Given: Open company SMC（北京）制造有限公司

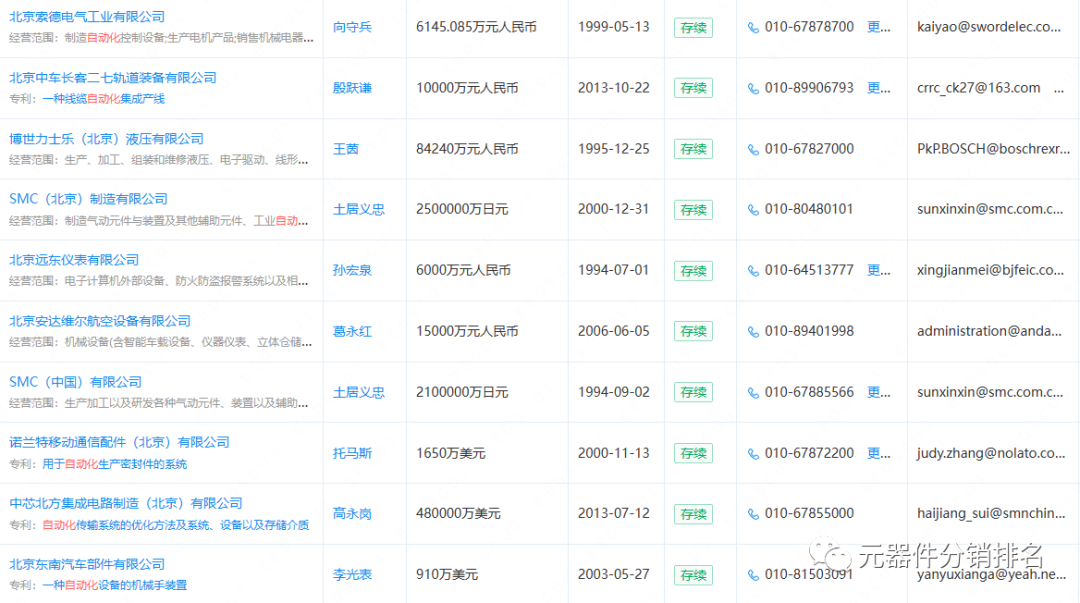Looking at the screenshot, I should tap(88, 199).
